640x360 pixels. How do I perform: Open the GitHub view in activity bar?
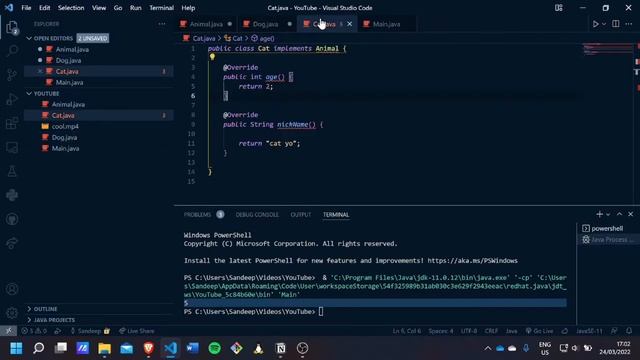[x=12, y=219]
